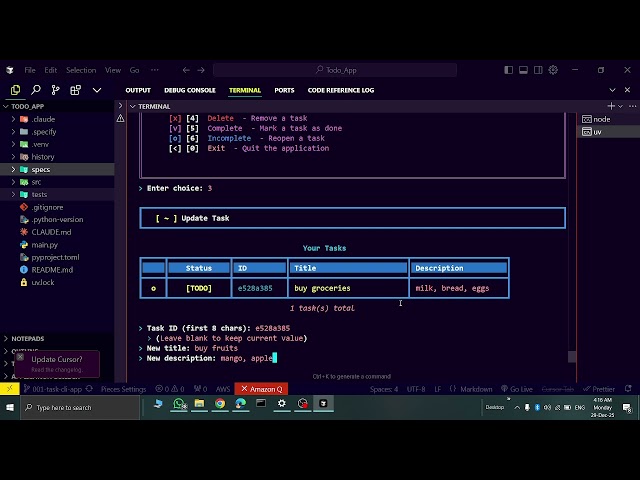
Task: Open Google Chrome from the taskbar
Action: click(x=220, y=404)
